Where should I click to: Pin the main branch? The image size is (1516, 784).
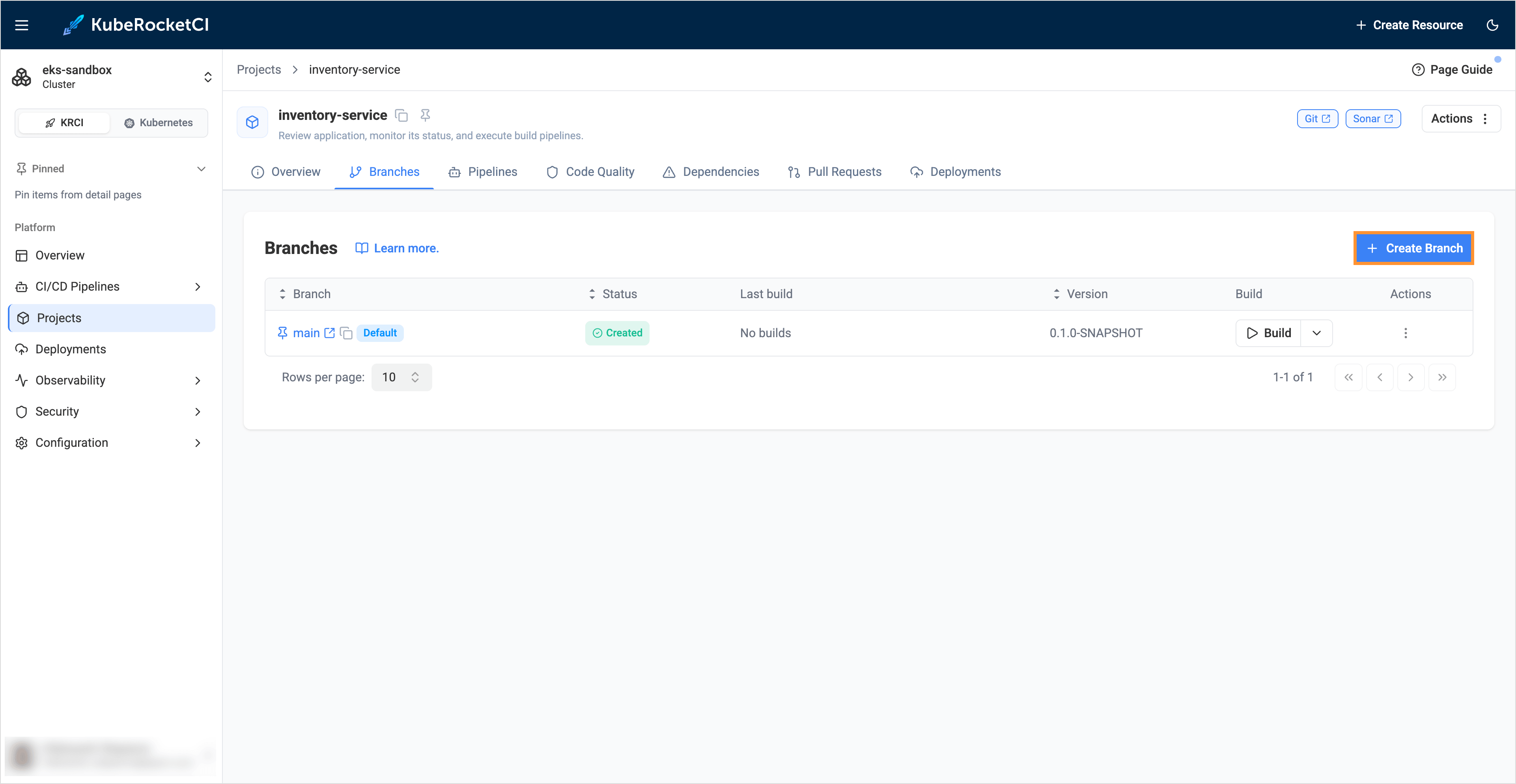[282, 333]
